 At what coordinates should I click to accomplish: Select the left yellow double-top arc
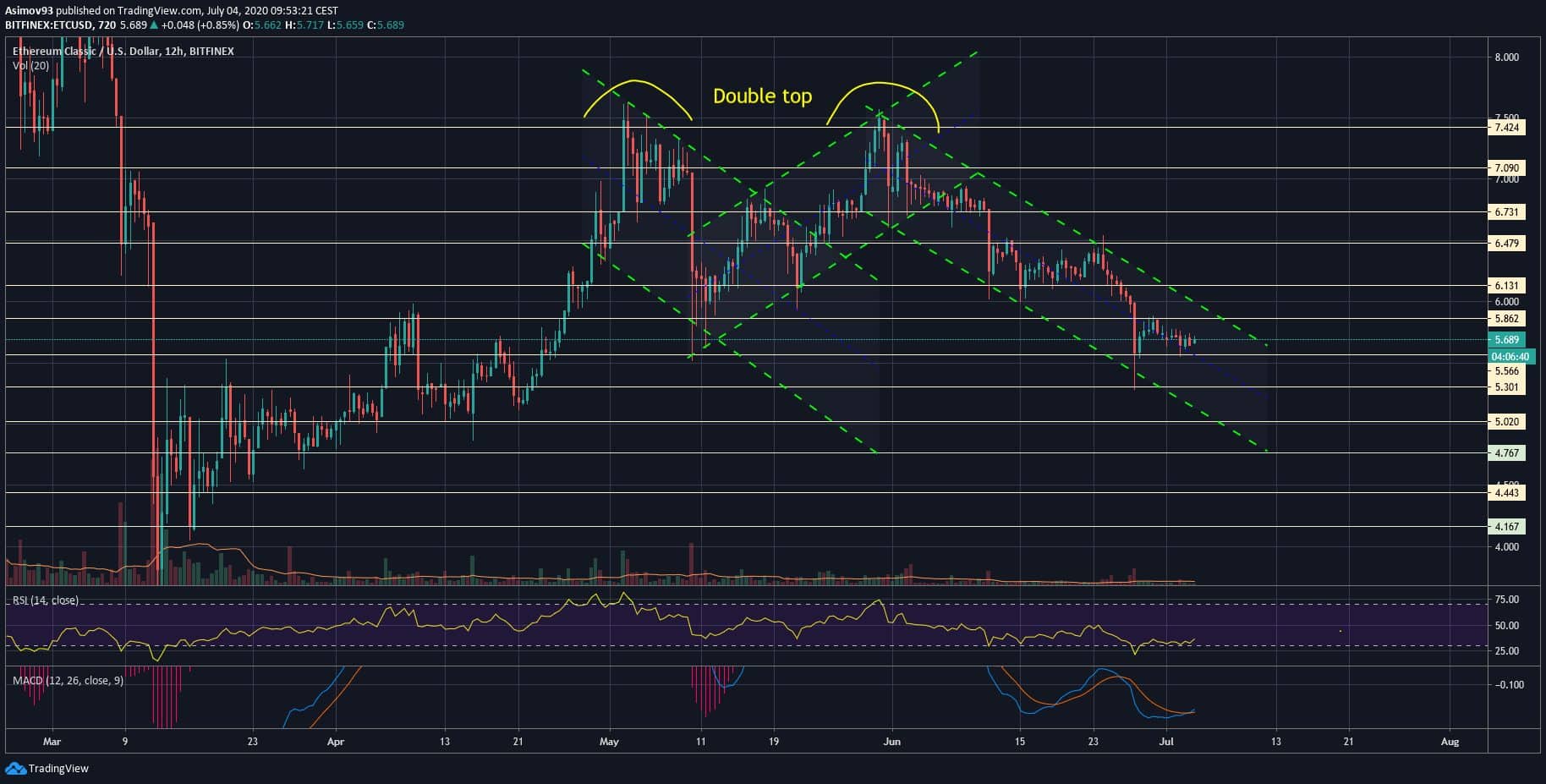pos(635,82)
